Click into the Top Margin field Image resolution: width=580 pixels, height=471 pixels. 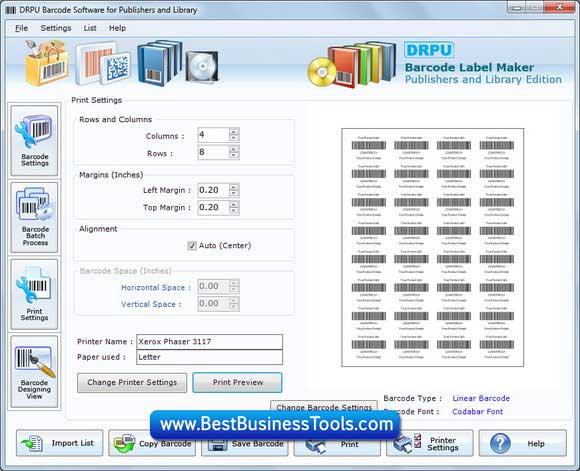[214, 208]
